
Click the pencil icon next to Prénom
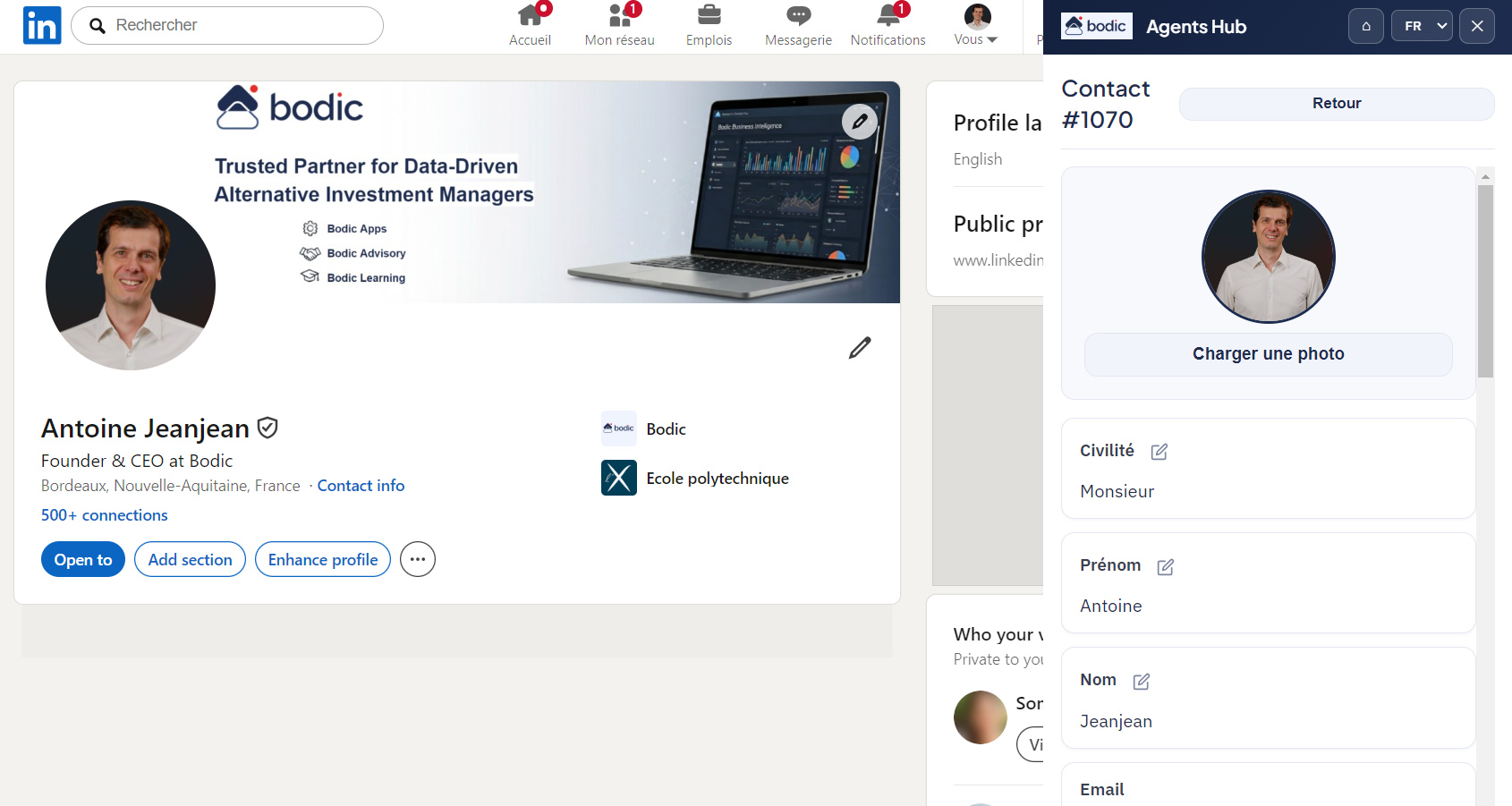[x=1165, y=566]
